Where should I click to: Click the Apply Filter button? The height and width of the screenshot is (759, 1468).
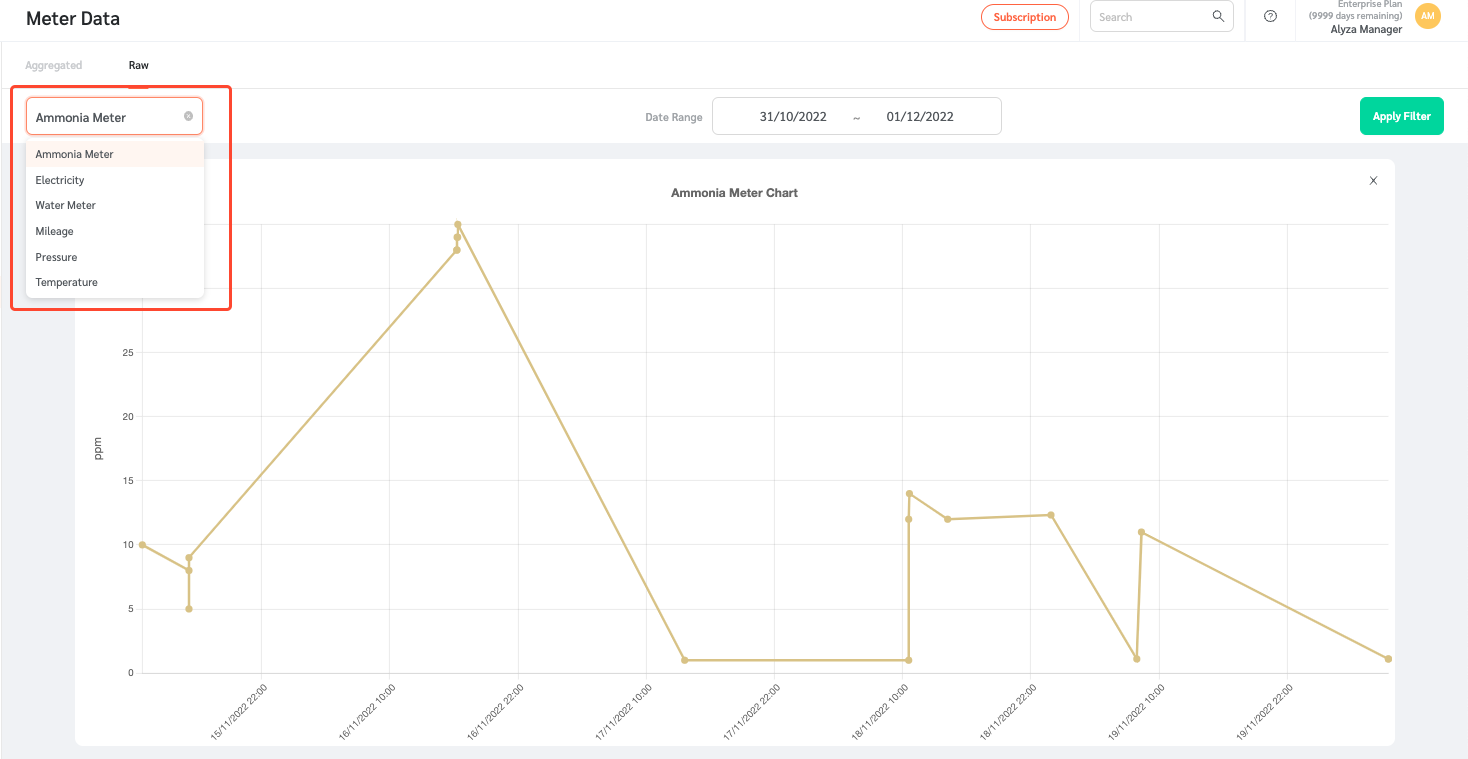(1401, 116)
